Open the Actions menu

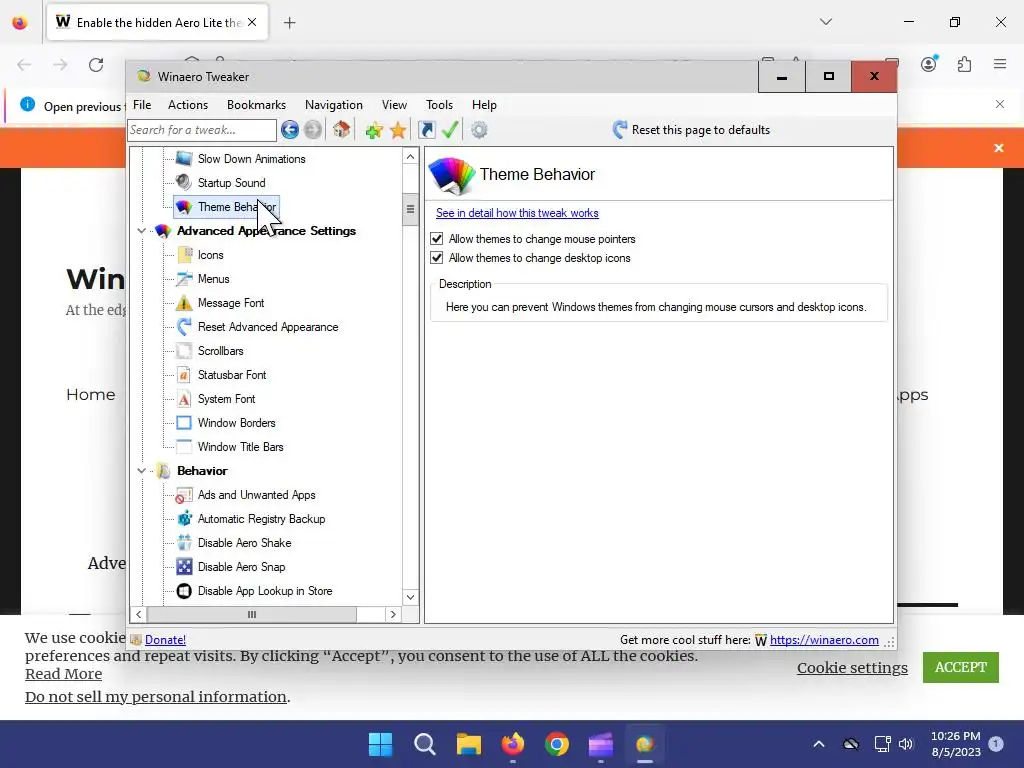pos(187,104)
